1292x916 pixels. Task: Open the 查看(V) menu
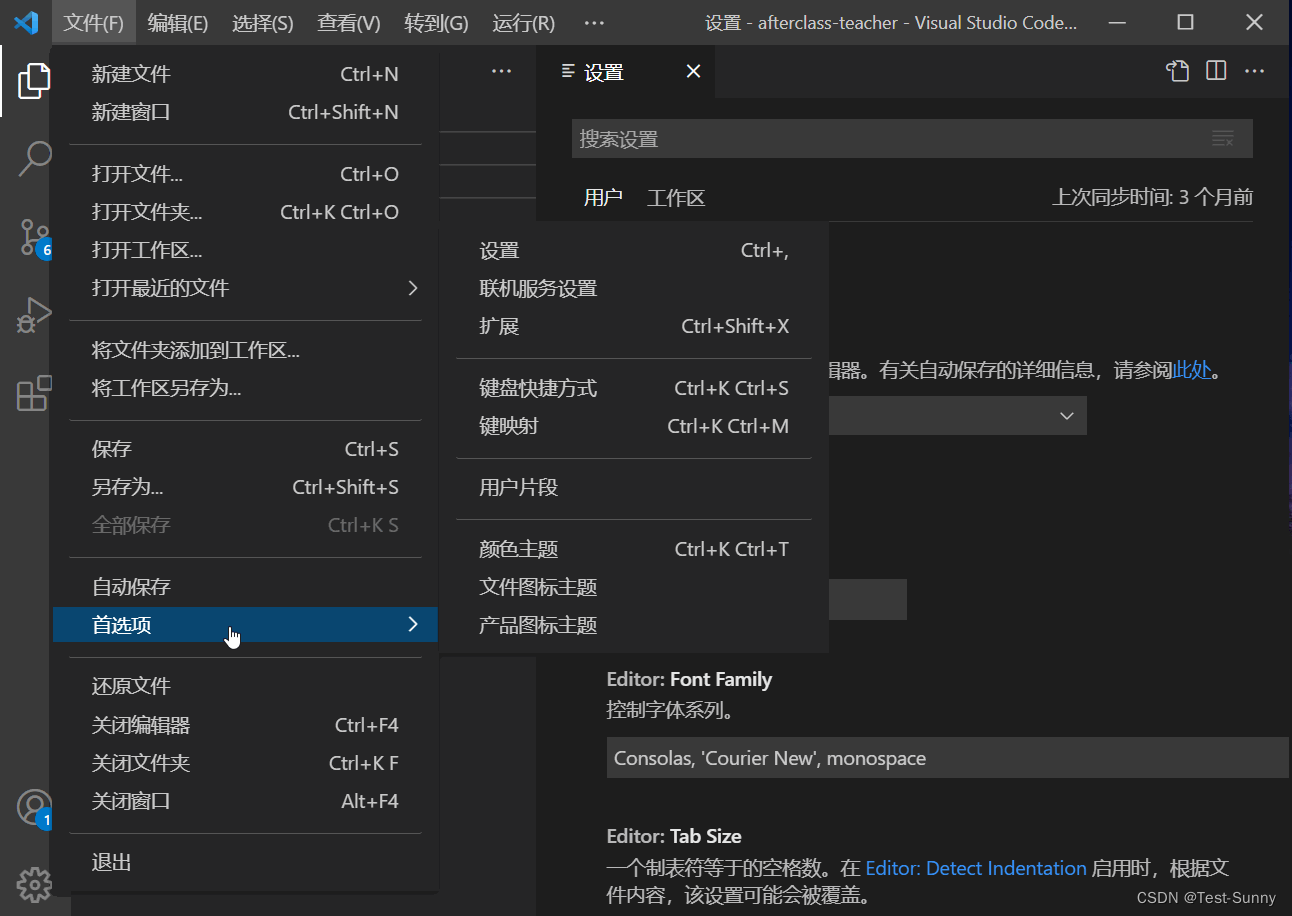tap(349, 22)
